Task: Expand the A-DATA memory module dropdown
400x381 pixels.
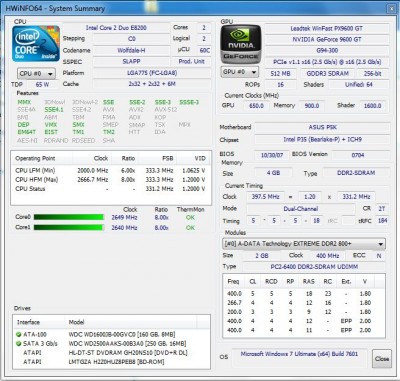Action: click(304, 244)
